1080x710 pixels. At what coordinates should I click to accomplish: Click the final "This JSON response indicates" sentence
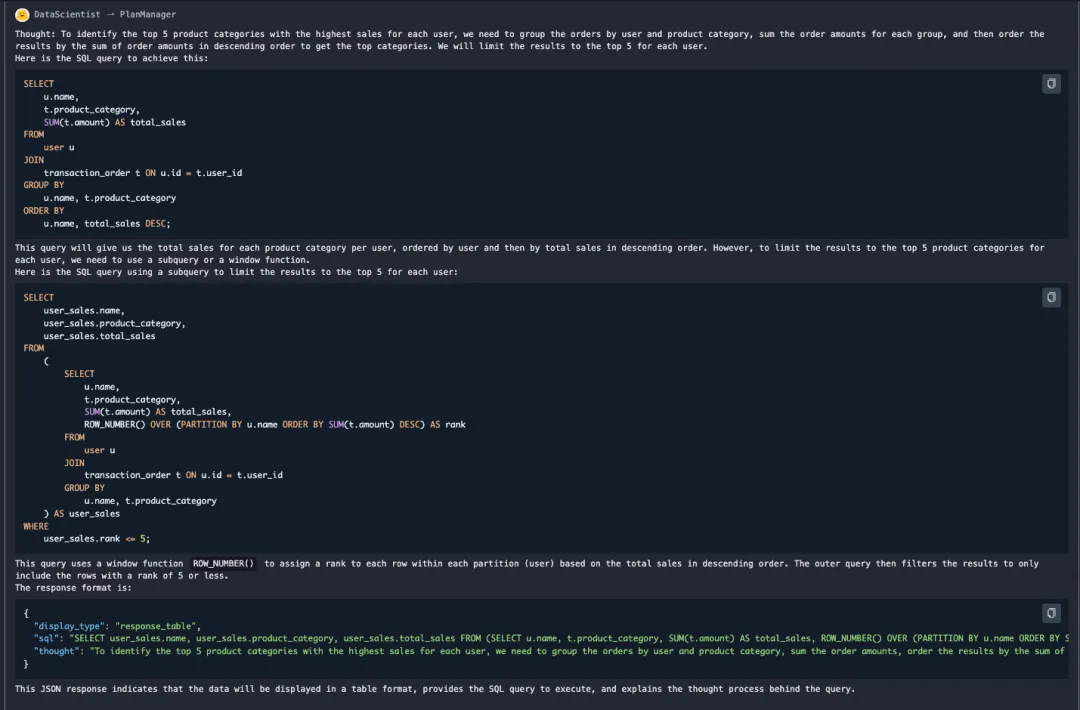tap(435, 689)
